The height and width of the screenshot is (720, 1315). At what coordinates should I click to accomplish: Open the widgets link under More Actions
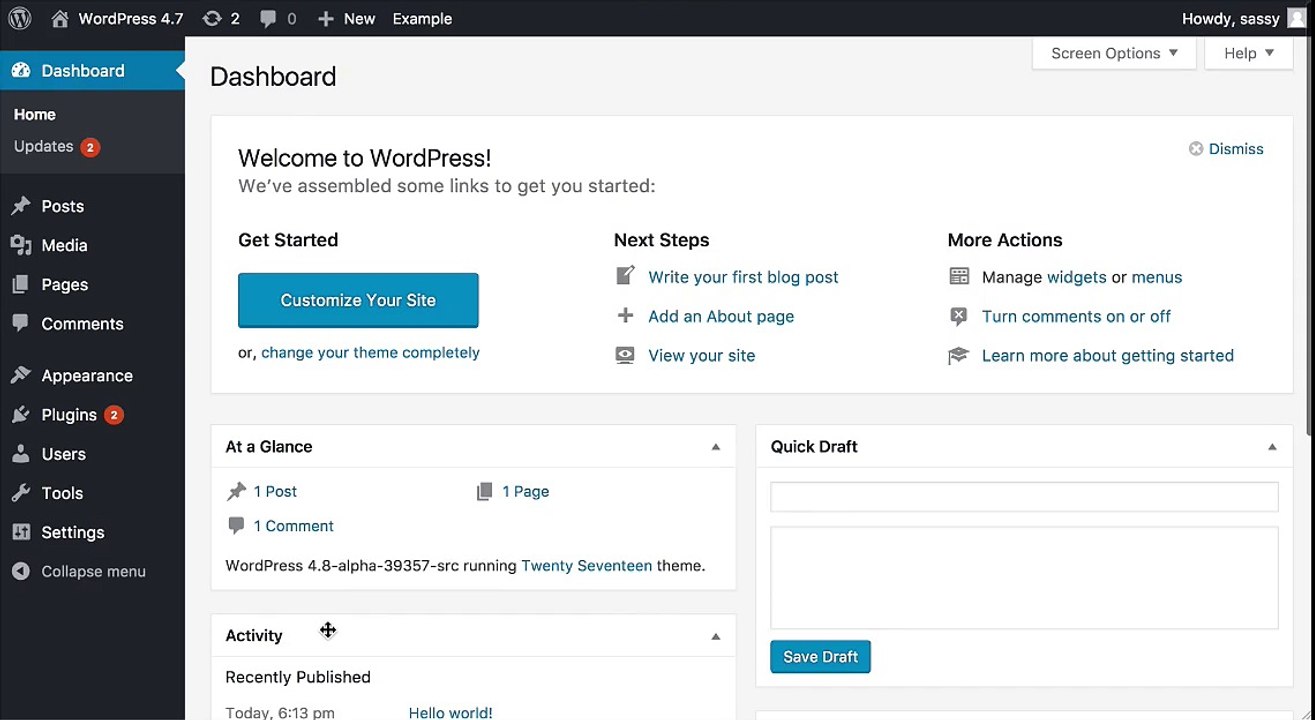(x=1076, y=277)
